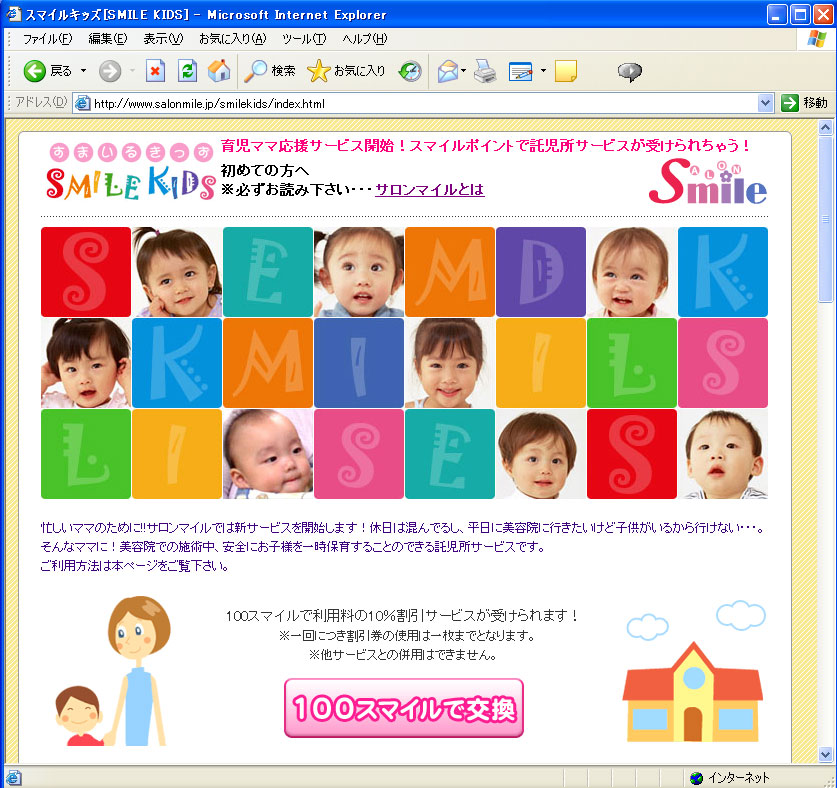Image resolution: width=837 pixels, height=788 pixels.
Task: Open the address bar URL dropdown
Action: click(765, 103)
